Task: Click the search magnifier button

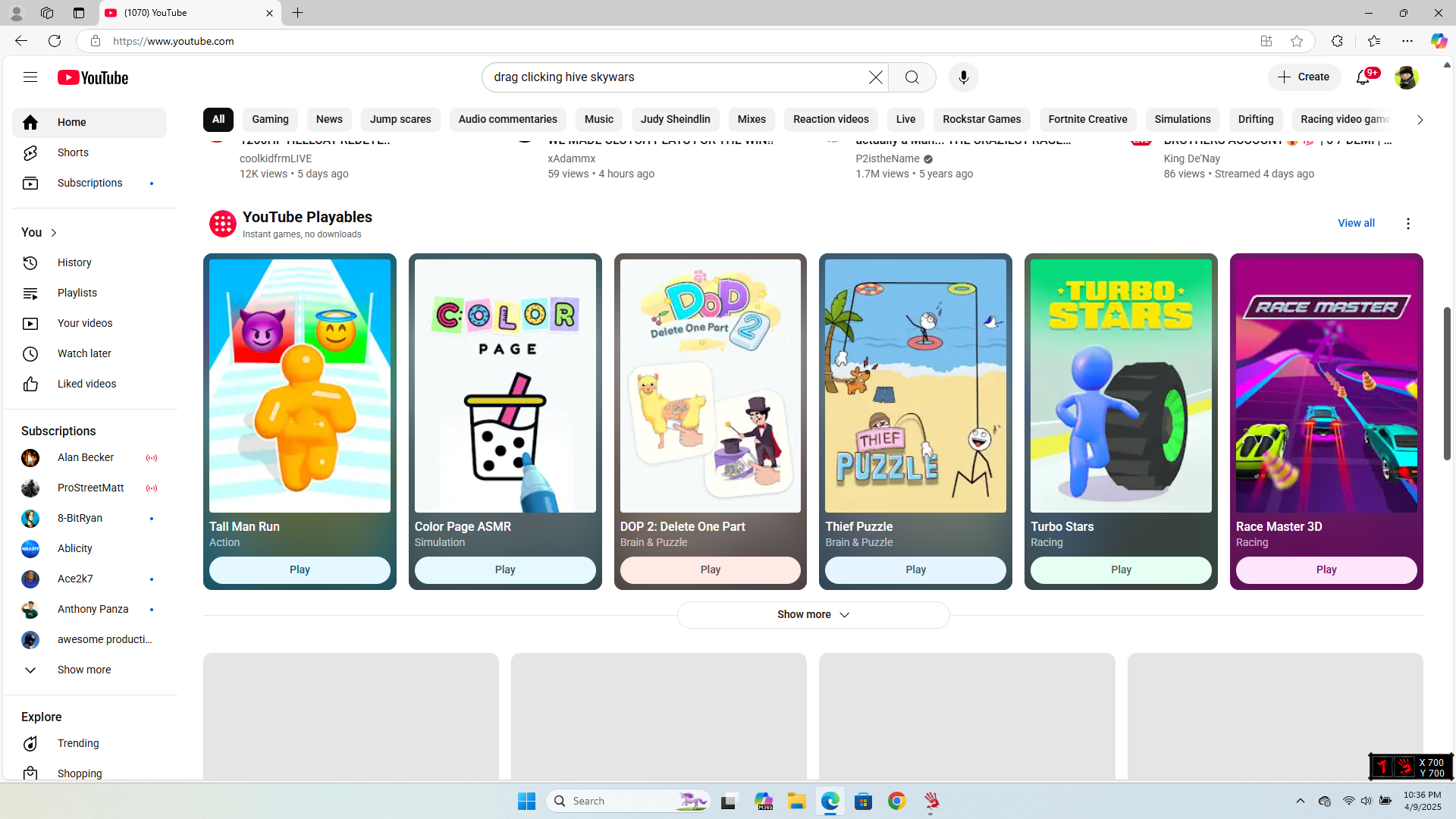Action: pyautogui.click(x=912, y=77)
